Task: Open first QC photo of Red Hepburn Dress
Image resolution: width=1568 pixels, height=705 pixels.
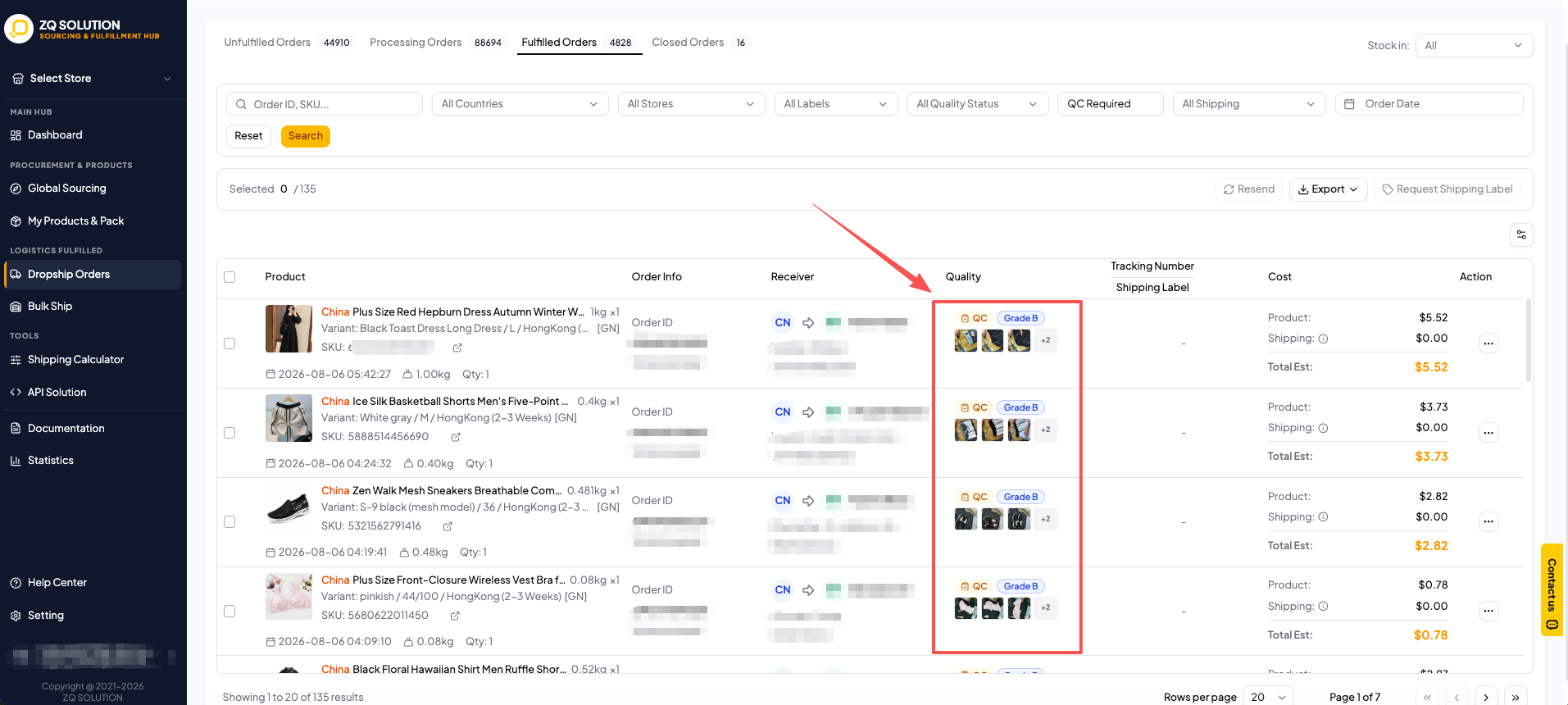Action: (966, 340)
